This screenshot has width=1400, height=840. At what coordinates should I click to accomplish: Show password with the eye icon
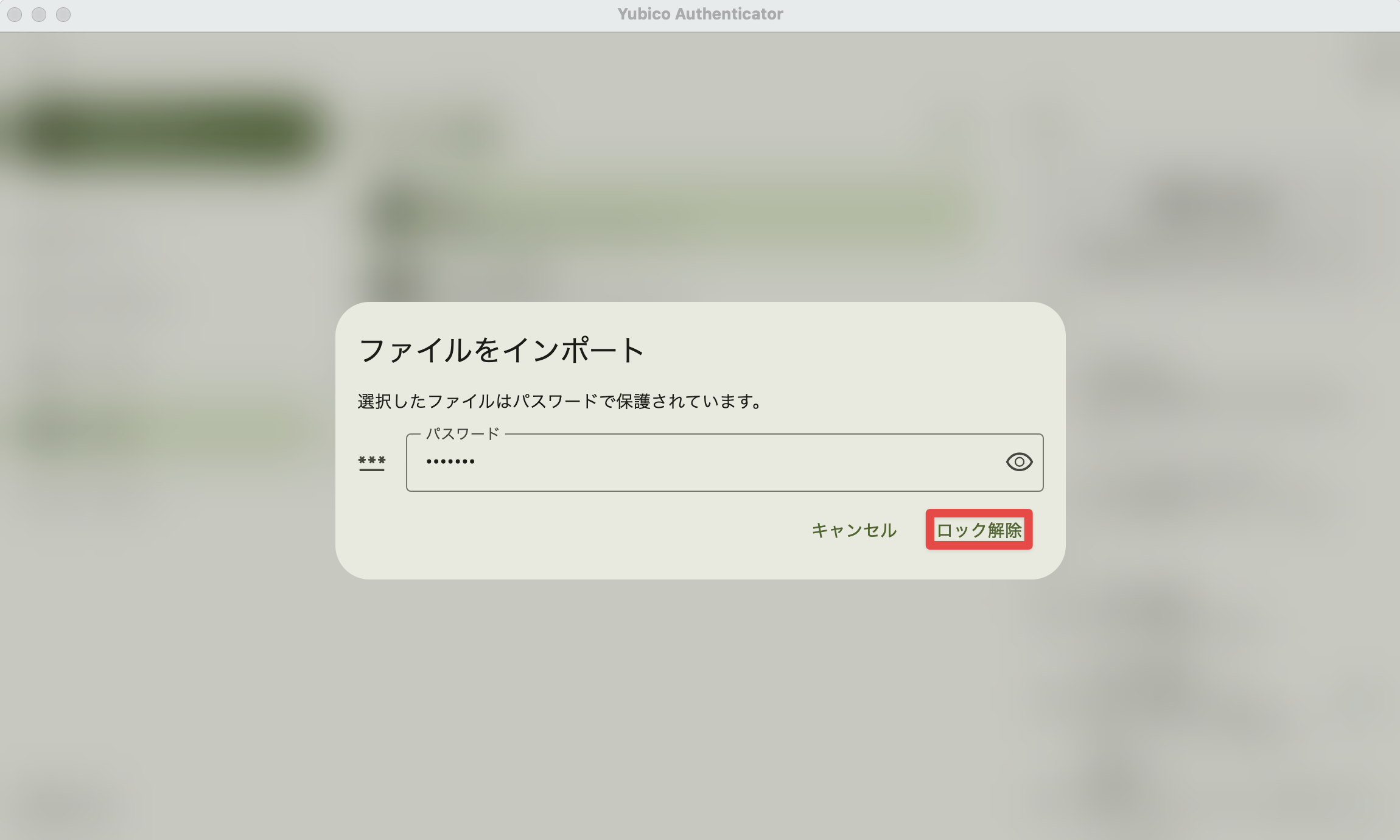coord(1019,462)
